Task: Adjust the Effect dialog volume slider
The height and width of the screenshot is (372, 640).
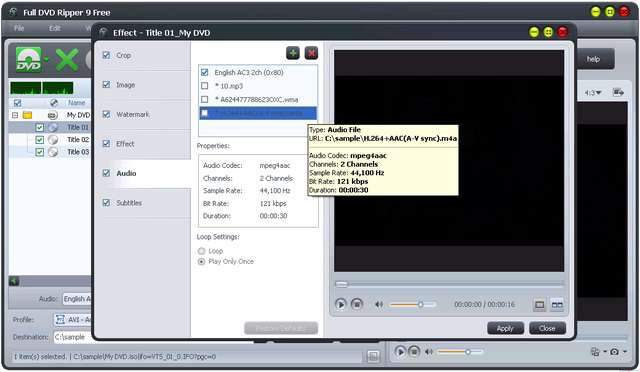Action: click(413, 305)
